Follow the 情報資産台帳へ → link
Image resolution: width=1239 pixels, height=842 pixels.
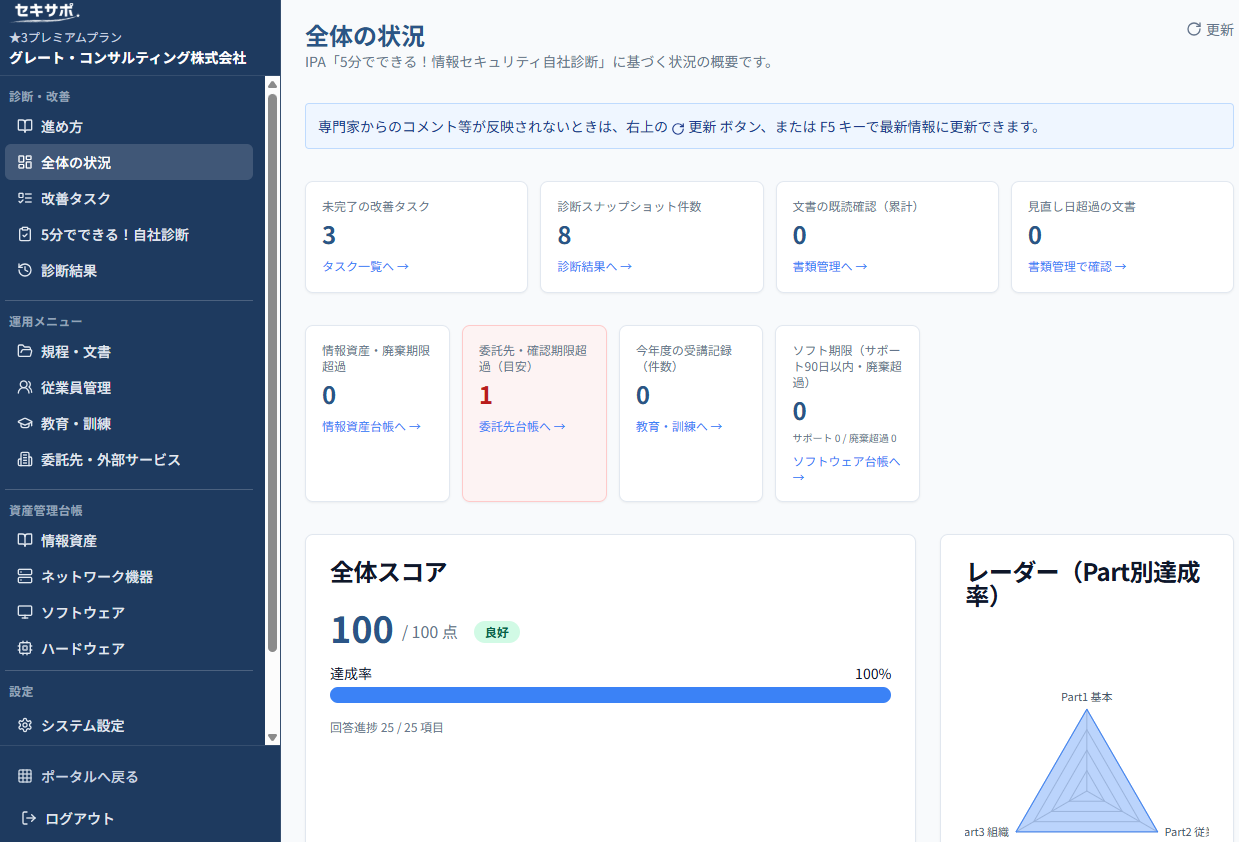371,427
